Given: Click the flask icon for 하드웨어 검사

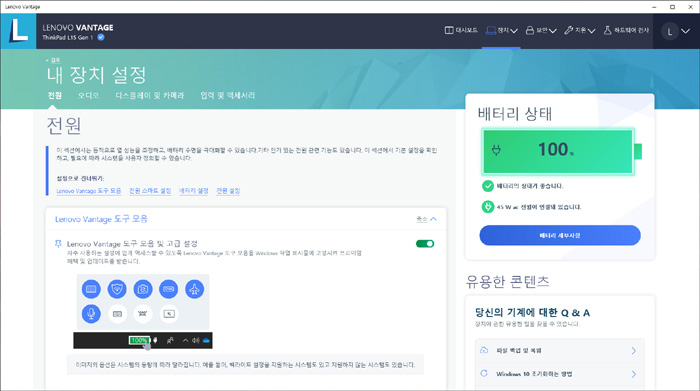Looking at the screenshot, I should point(607,30).
